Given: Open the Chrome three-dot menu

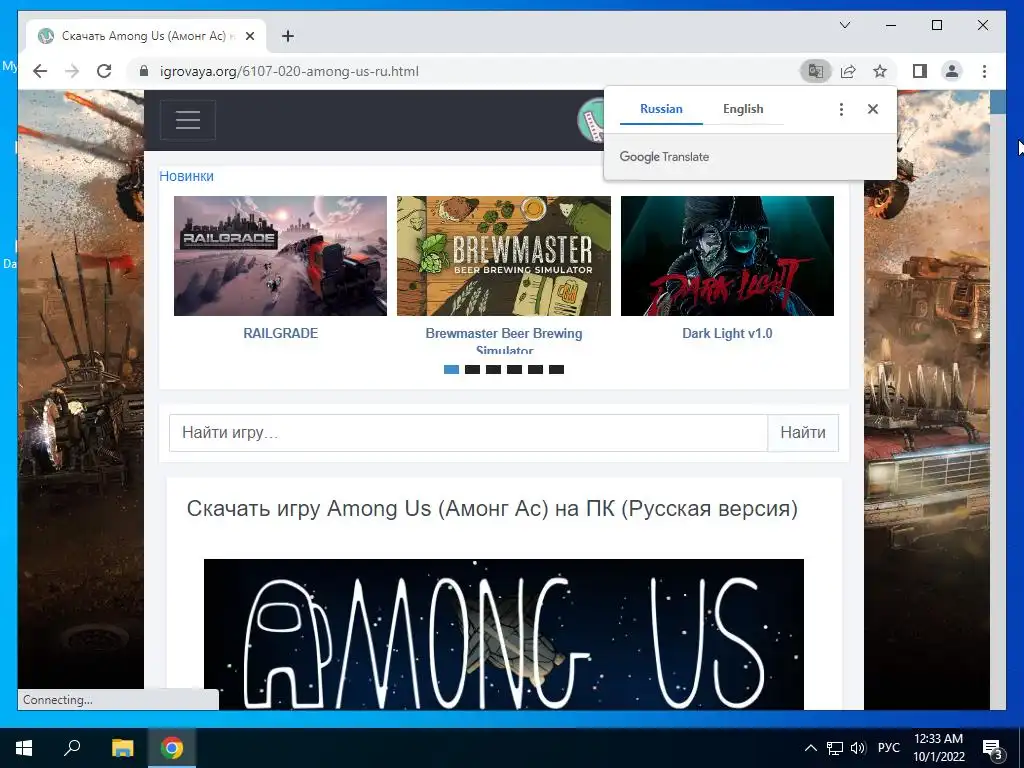Looking at the screenshot, I should point(984,71).
